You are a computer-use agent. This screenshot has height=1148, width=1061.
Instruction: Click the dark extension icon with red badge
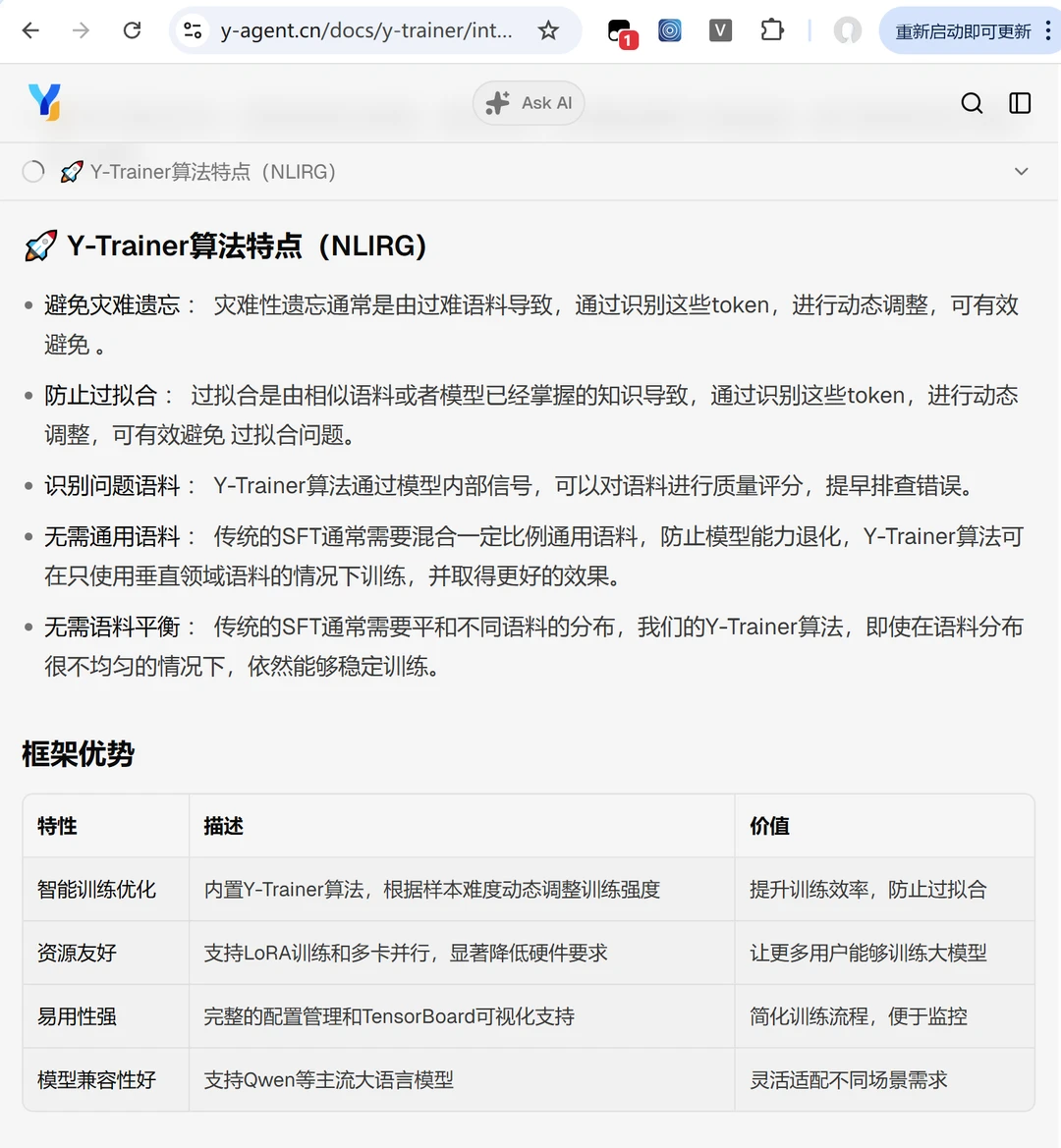coord(622,29)
